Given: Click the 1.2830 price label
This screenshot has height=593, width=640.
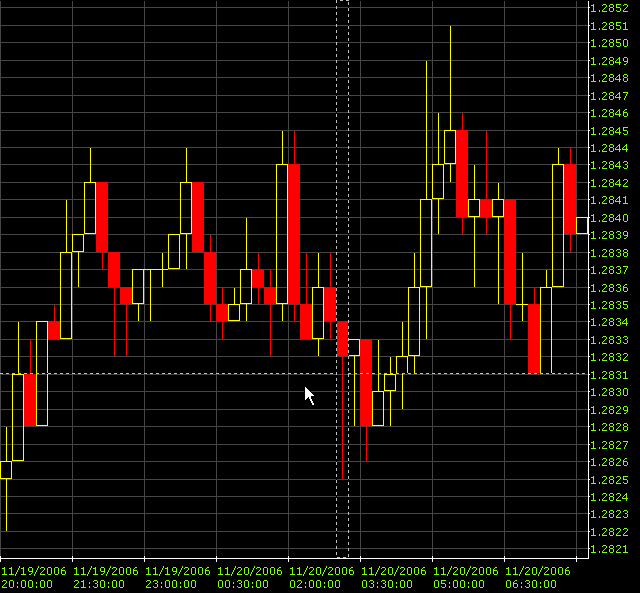Looking at the screenshot, I should tap(609, 392).
